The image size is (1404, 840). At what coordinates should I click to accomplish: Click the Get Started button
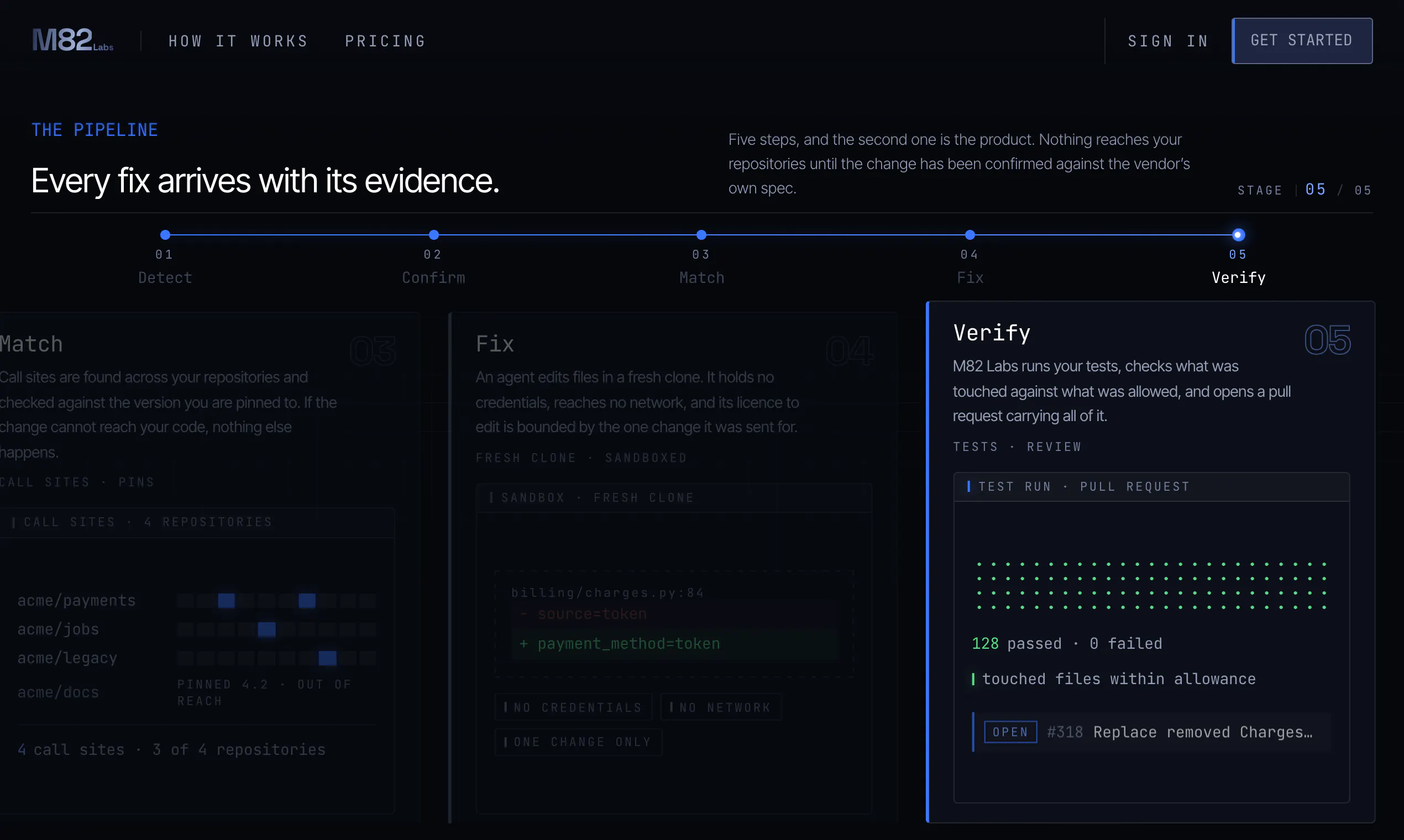coord(1302,41)
